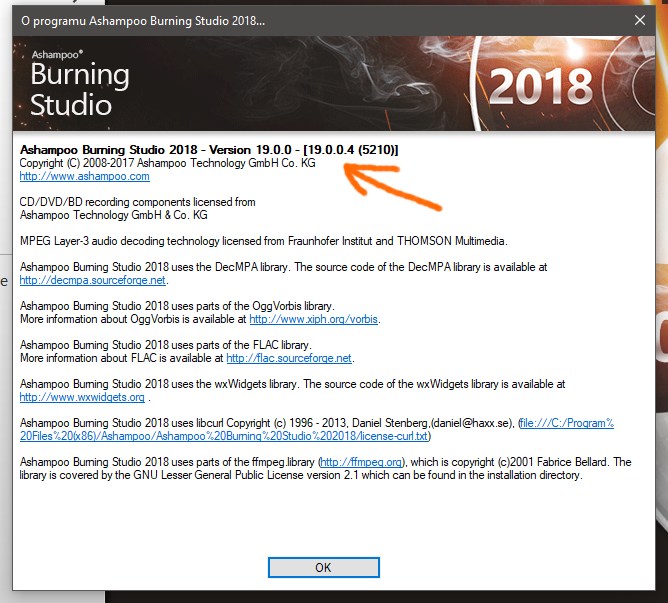Screen dimensions: 668x603
Task: Visit the xiph.org/vorbis link
Action: coord(314,320)
